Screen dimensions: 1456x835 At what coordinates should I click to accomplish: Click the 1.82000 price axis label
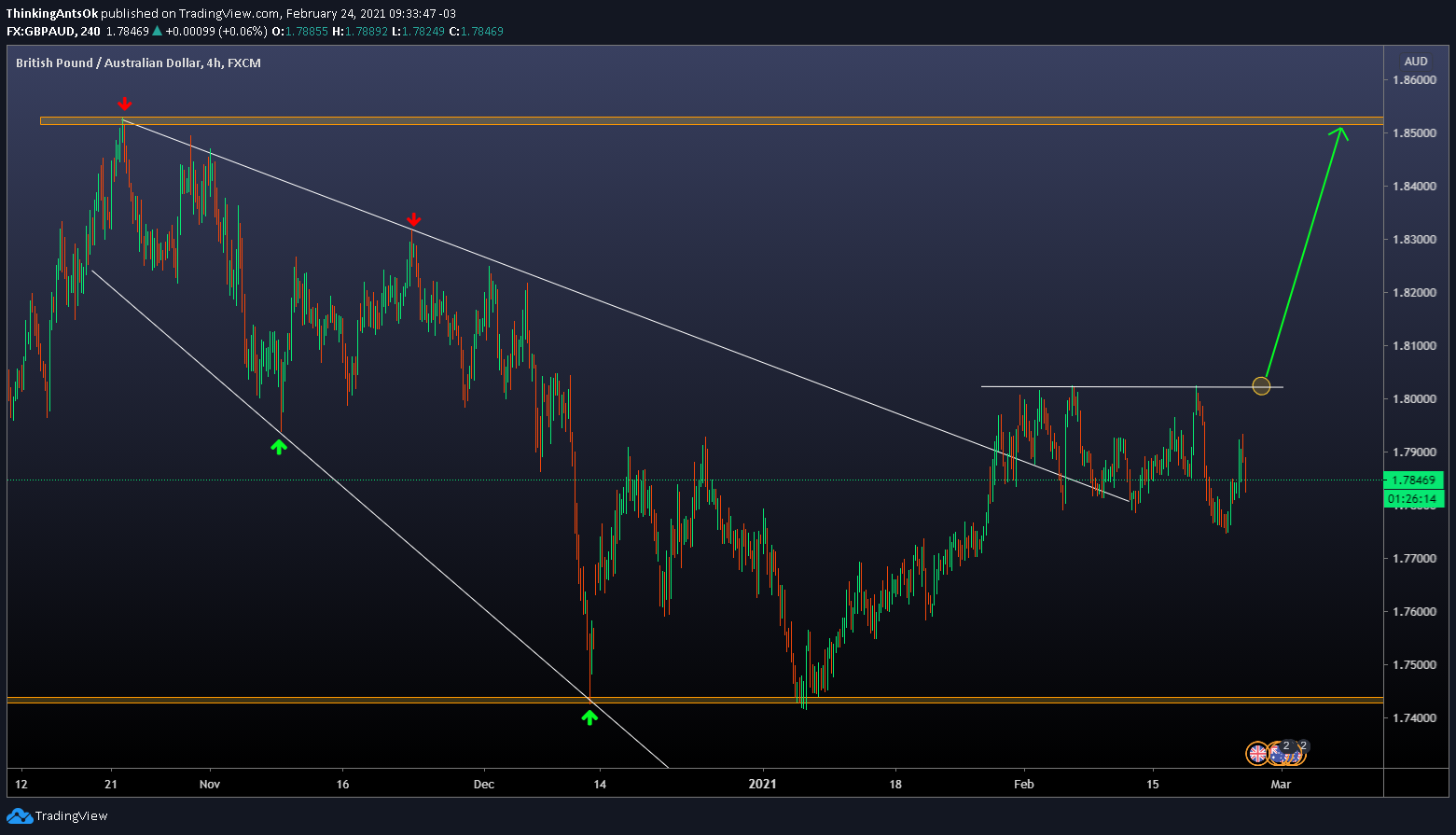click(x=1414, y=293)
